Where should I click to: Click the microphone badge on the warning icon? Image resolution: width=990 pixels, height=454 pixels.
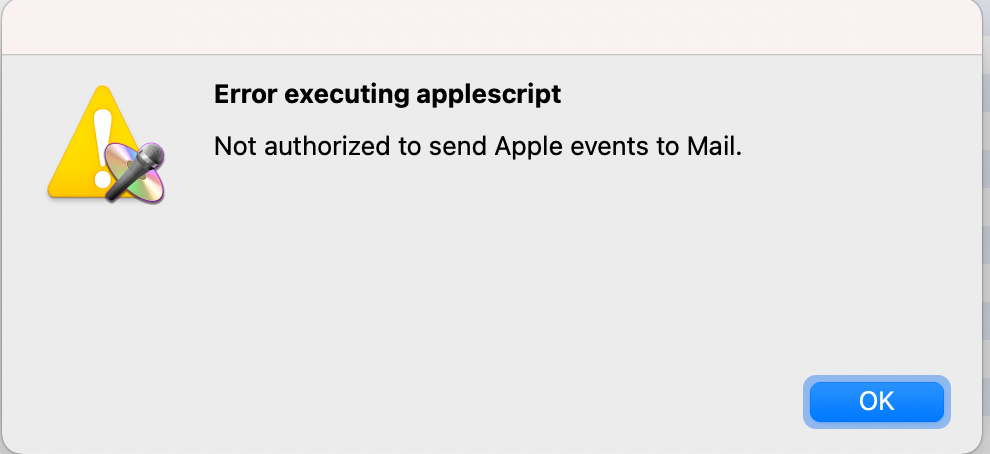[x=138, y=170]
